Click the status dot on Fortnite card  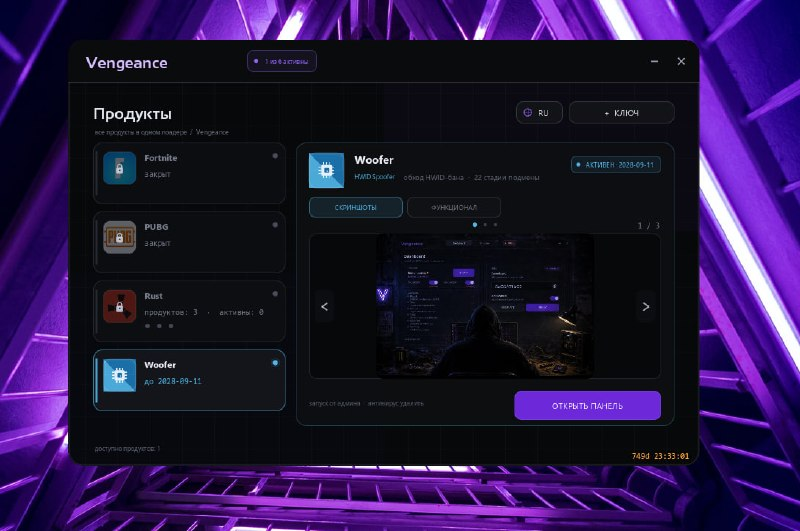point(275,156)
